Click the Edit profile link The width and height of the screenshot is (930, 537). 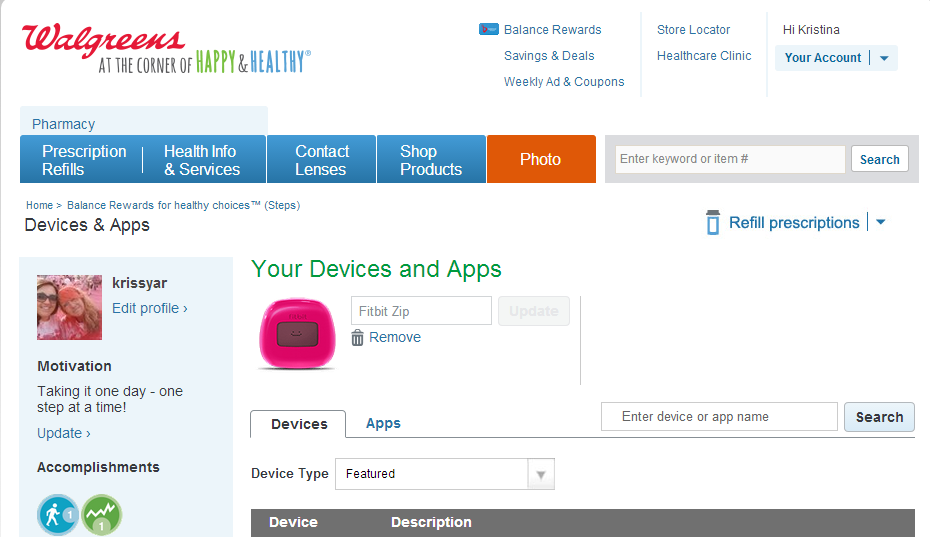coord(149,308)
